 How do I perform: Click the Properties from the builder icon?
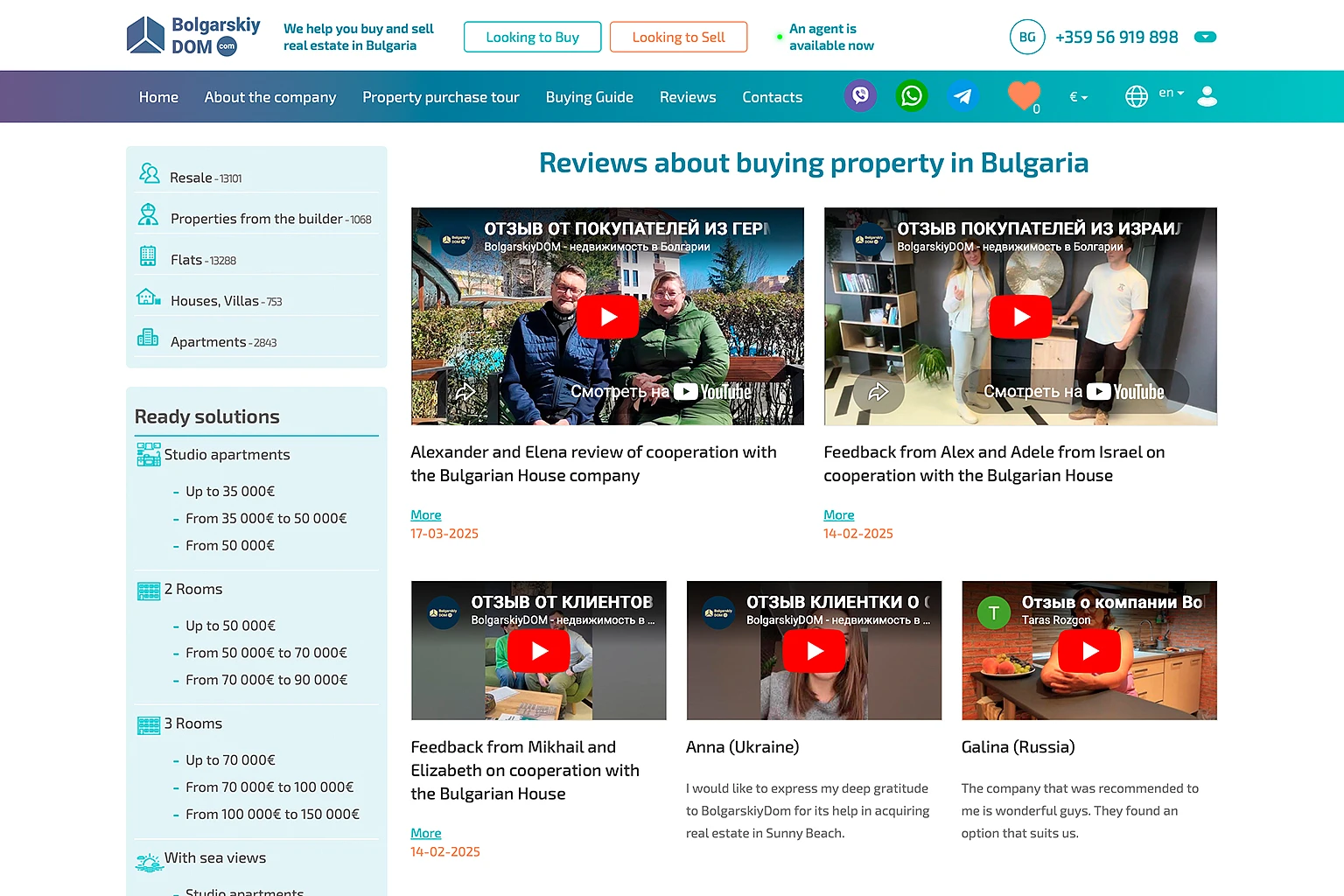pos(148,214)
